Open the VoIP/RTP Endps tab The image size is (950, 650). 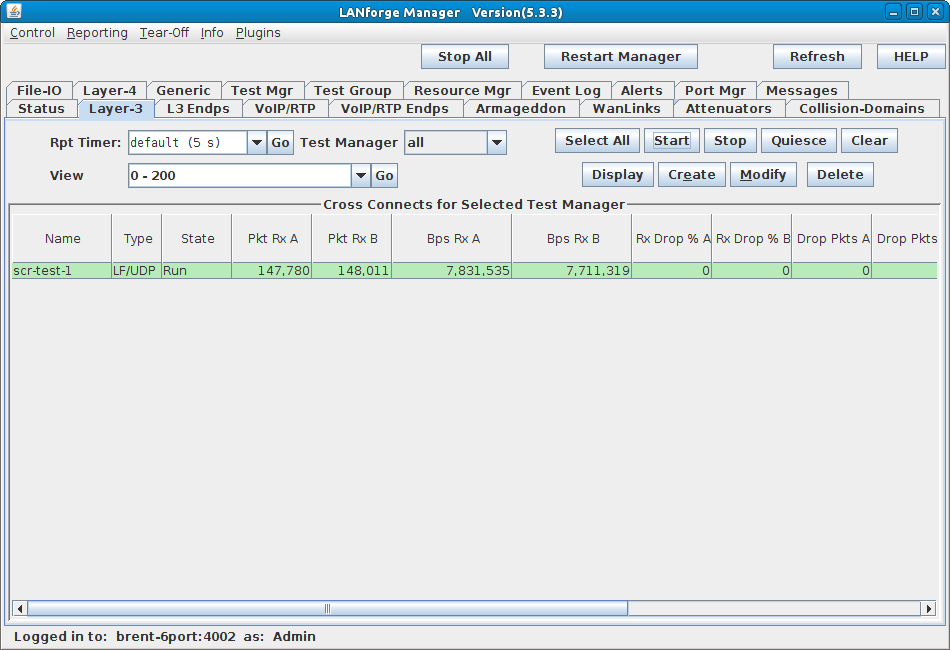[395, 108]
